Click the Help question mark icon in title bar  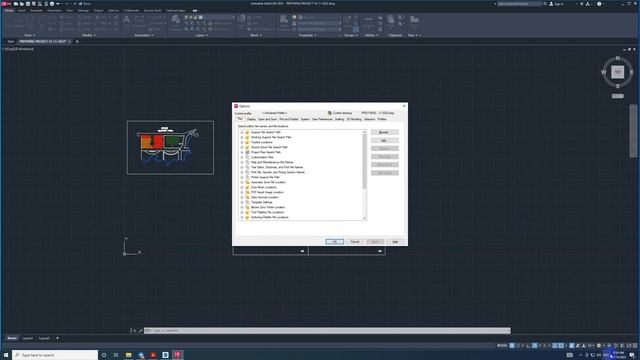[x=599, y=4]
